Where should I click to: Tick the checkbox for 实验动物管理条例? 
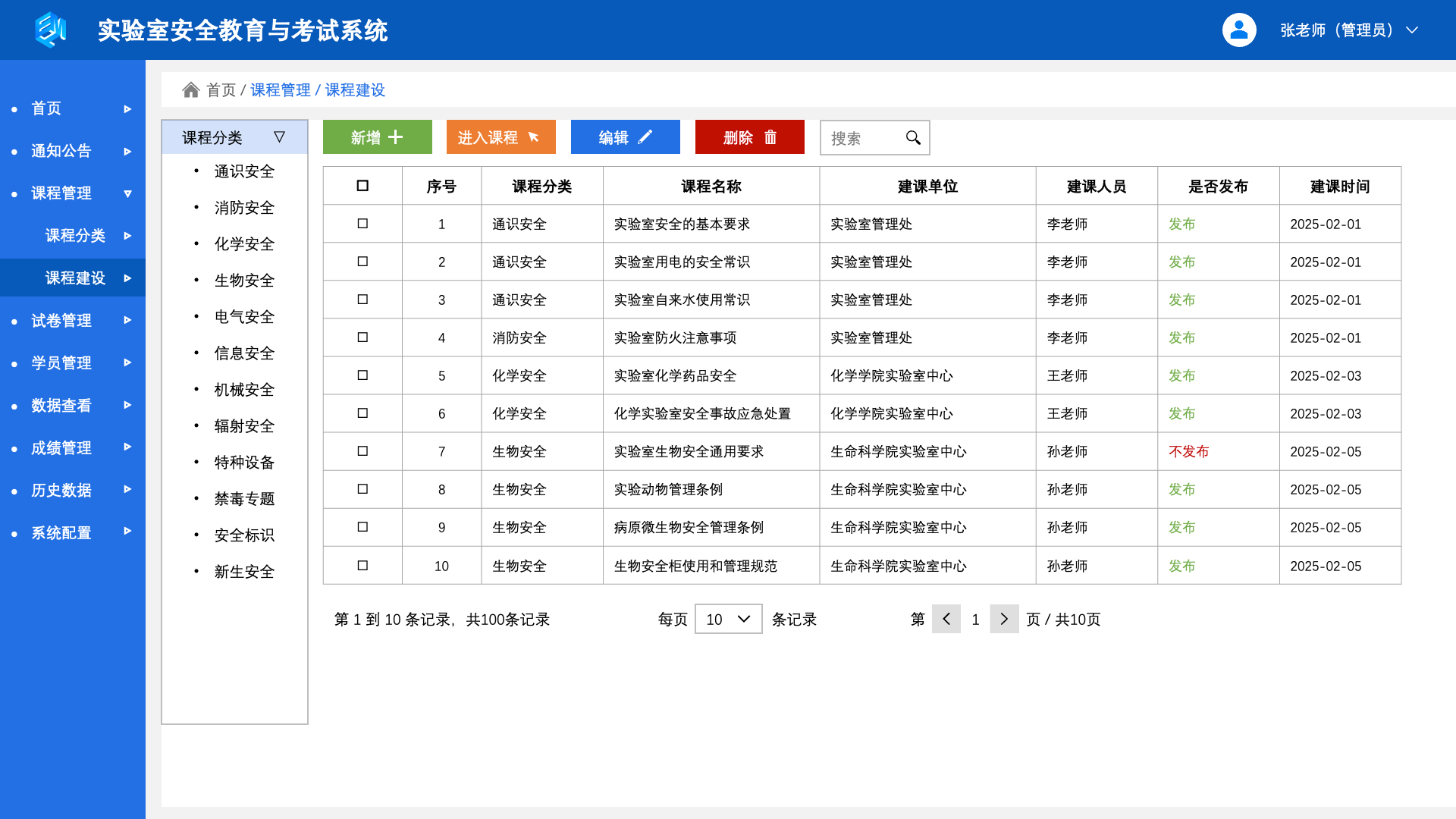(362, 489)
